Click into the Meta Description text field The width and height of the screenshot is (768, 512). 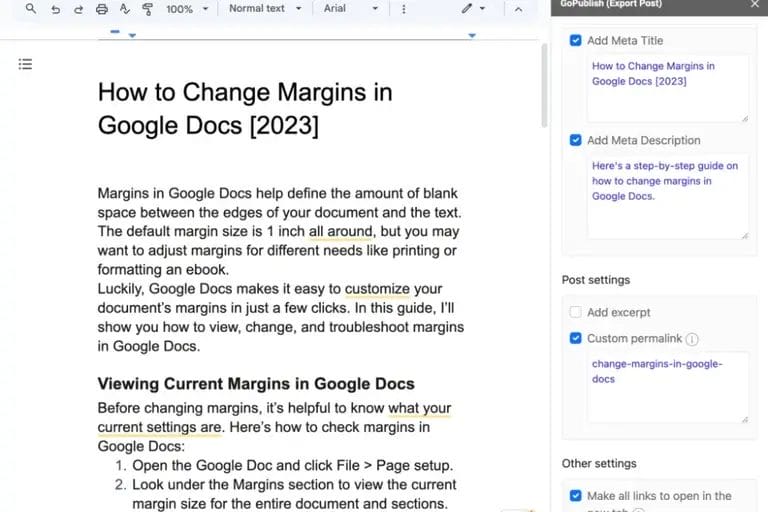click(x=668, y=196)
